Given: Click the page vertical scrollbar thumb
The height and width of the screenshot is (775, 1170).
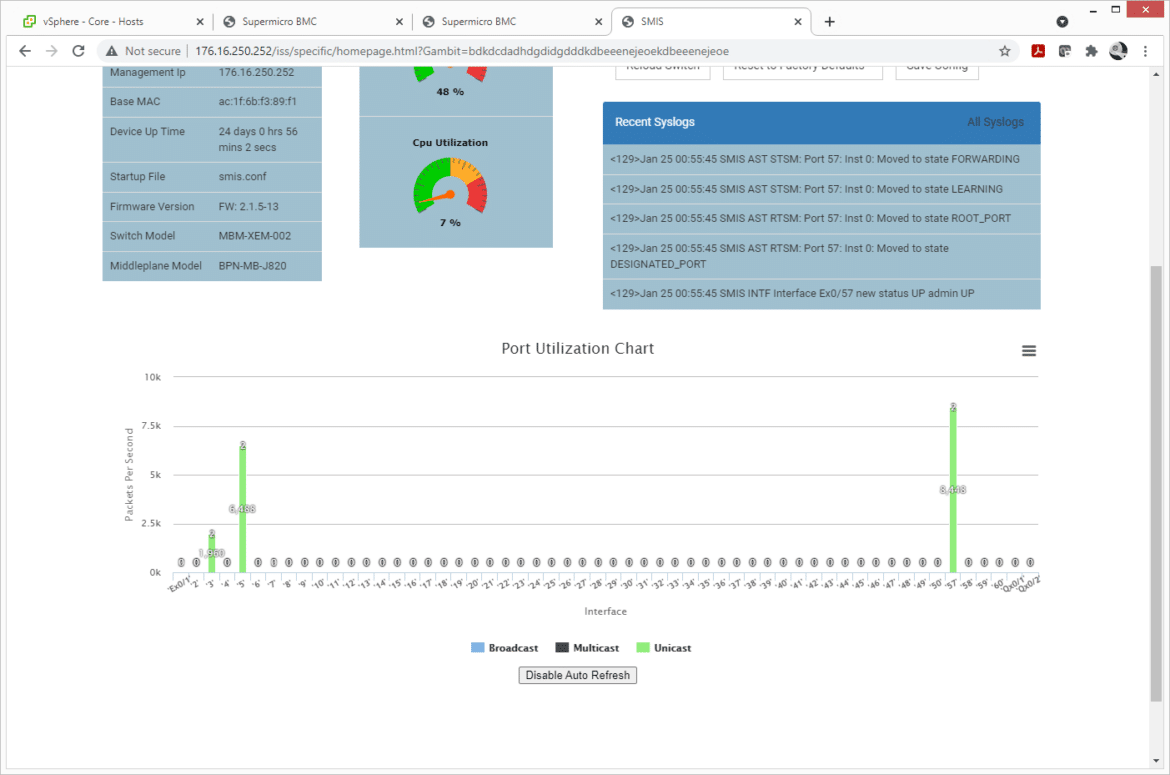Looking at the screenshot, I should point(1155,483).
